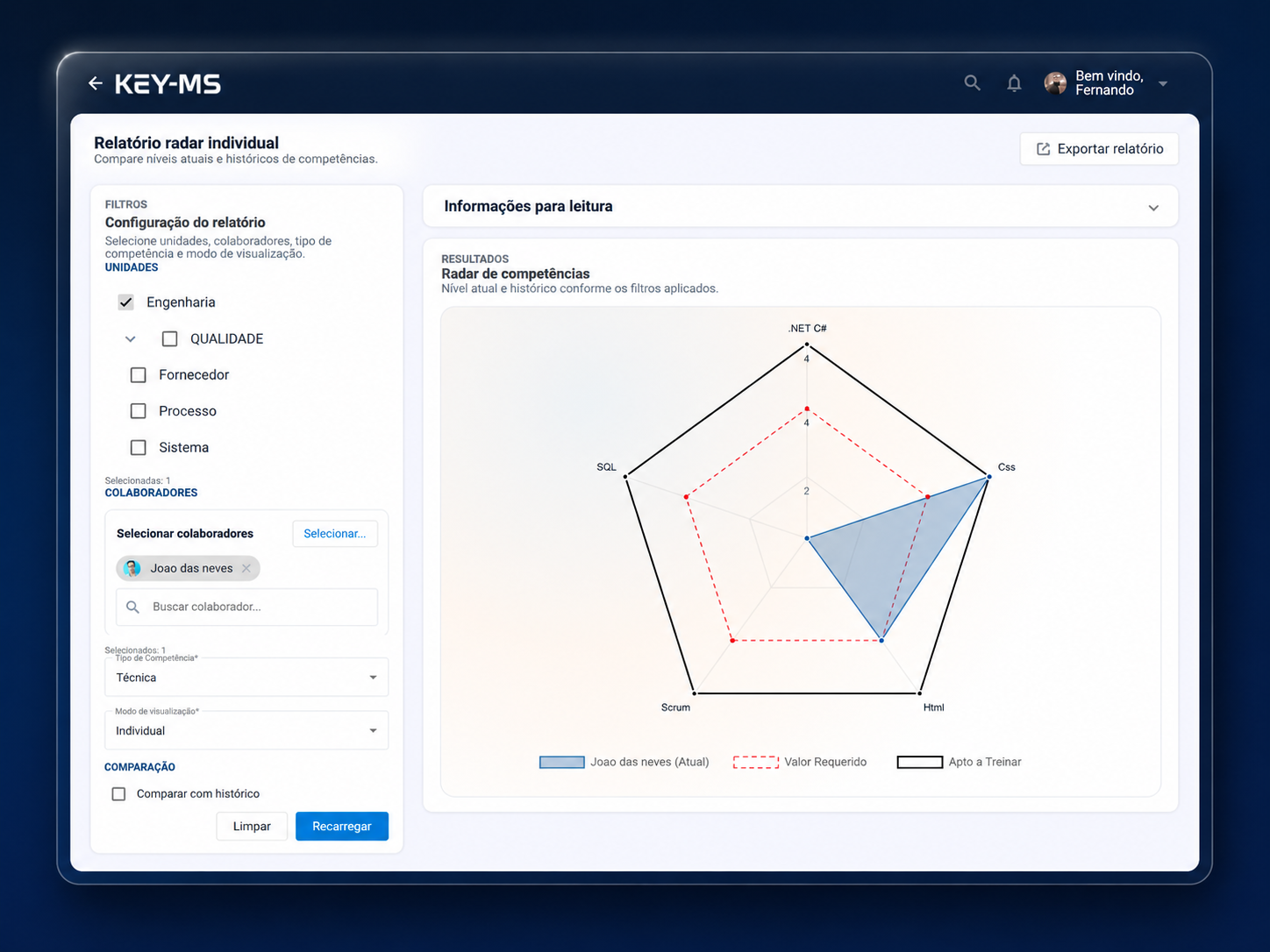This screenshot has height=952, width=1270.
Task: Click the KEY-MS logo
Action: 168,84
